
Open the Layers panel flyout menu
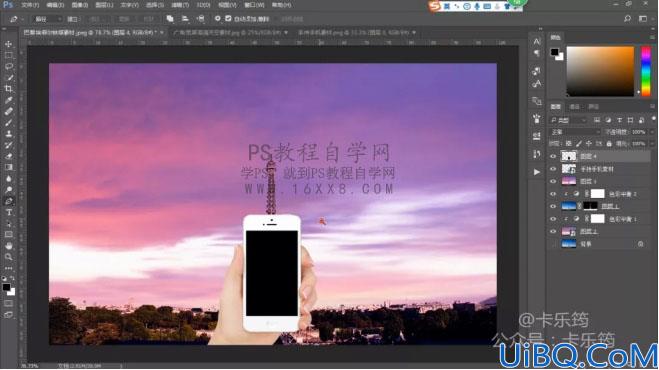click(652, 107)
